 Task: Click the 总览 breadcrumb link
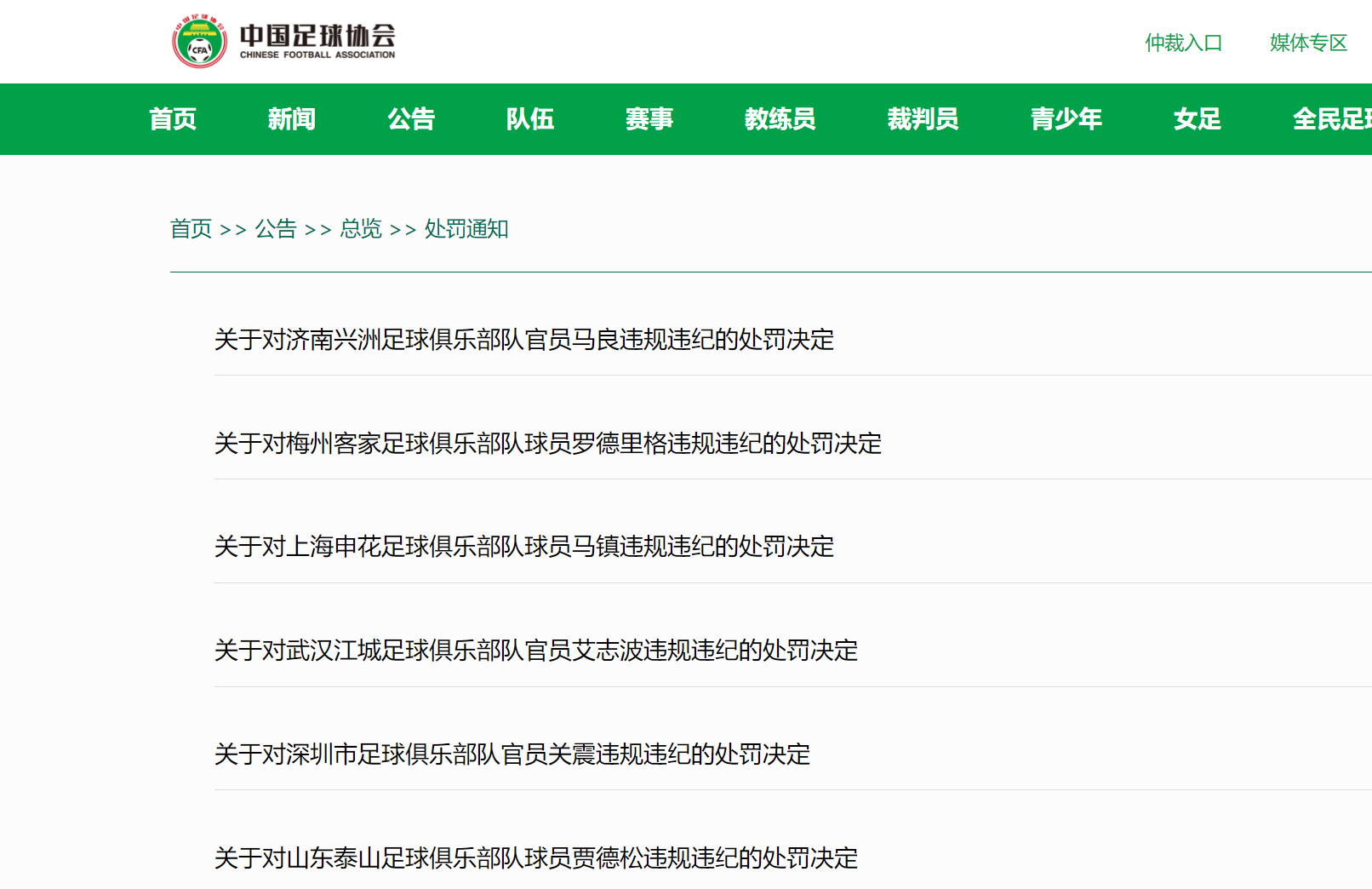[x=361, y=229]
